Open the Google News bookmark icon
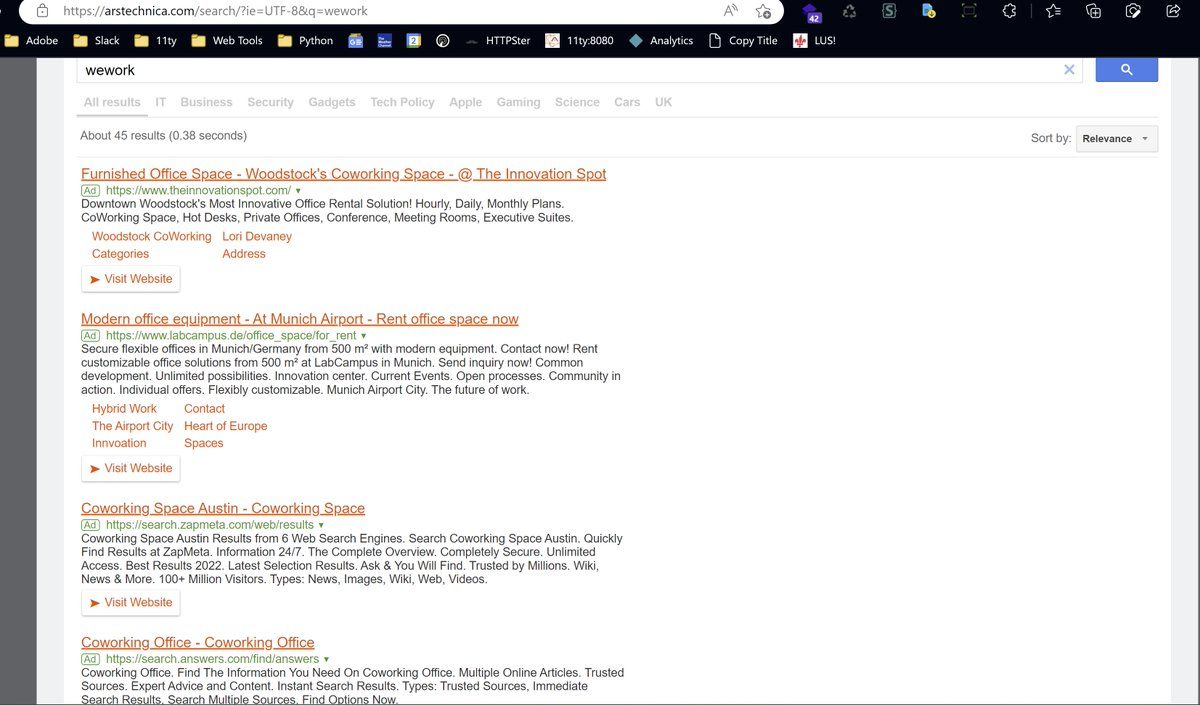Screen dimensions: 1200x705 click(x=355, y=41)
